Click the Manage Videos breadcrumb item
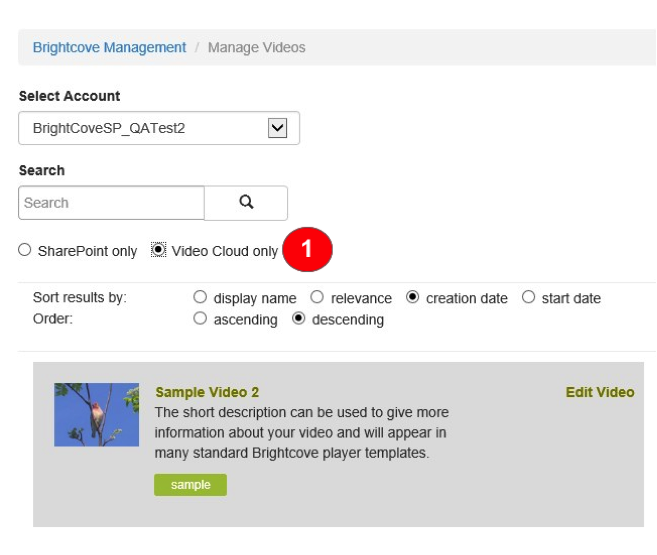Screen dimensions: 657x555 click(x=256, y=47)
